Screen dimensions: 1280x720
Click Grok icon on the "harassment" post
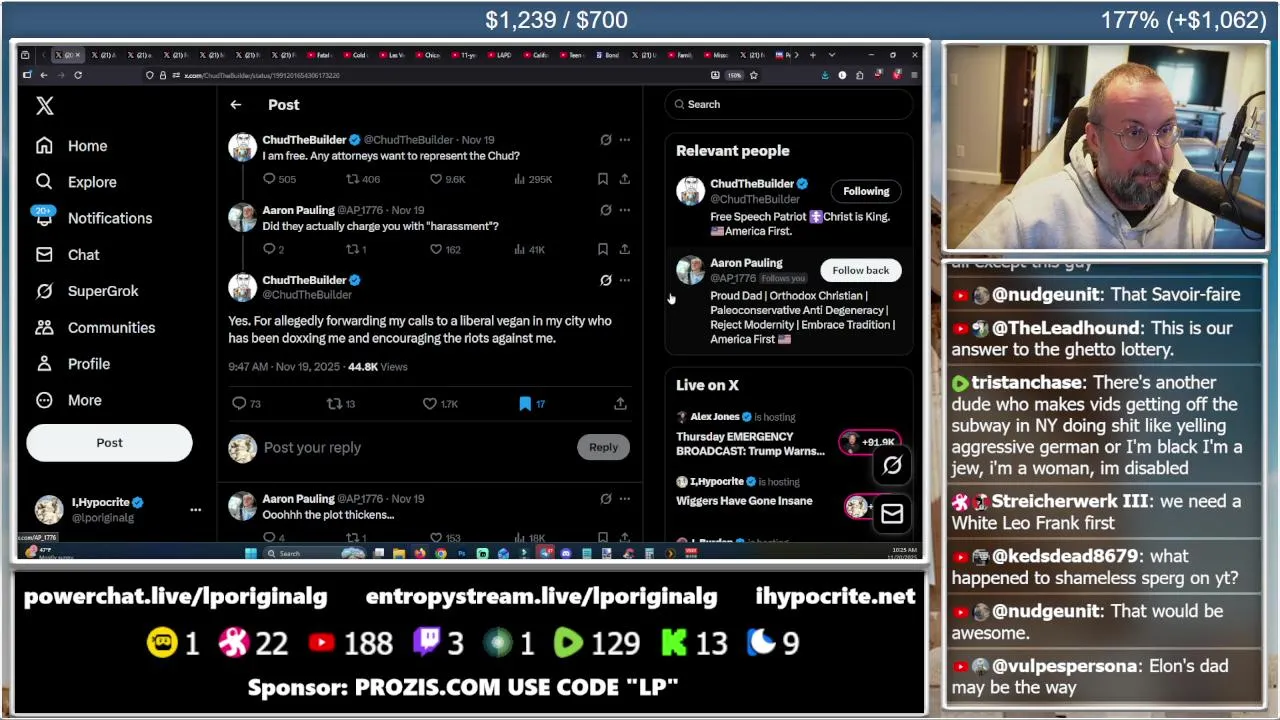[x=606, y=210]
